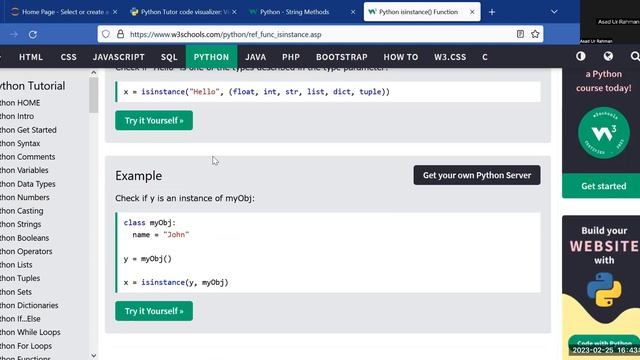The height and width of the screenshot is (360, 640).
Task: Open HTML in the top navigation
Action: pyautogui.click(x=31, y=57)
